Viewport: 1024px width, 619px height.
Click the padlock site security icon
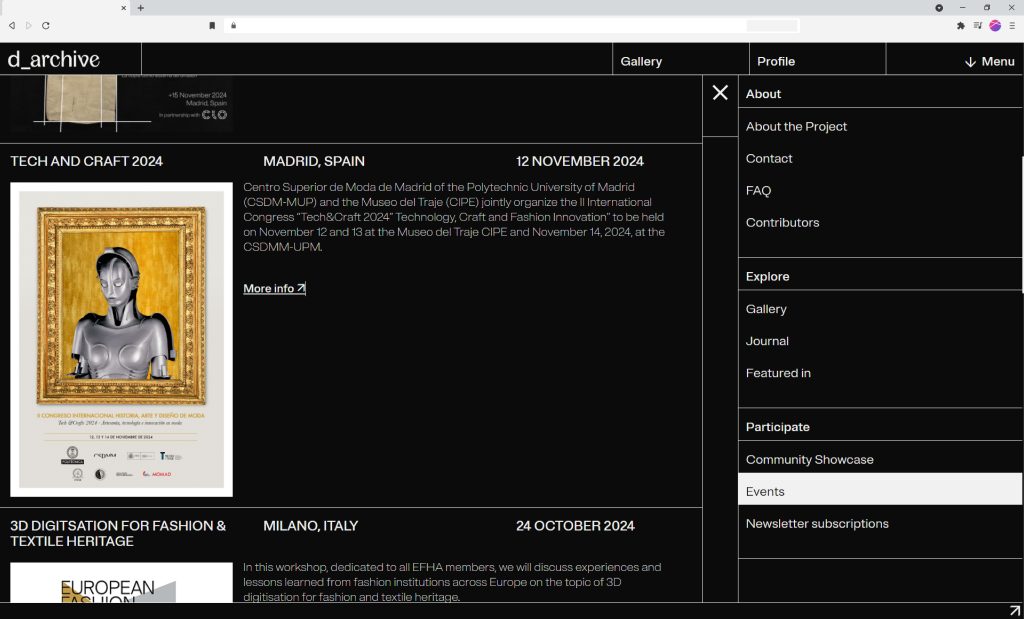click(233, 25)
